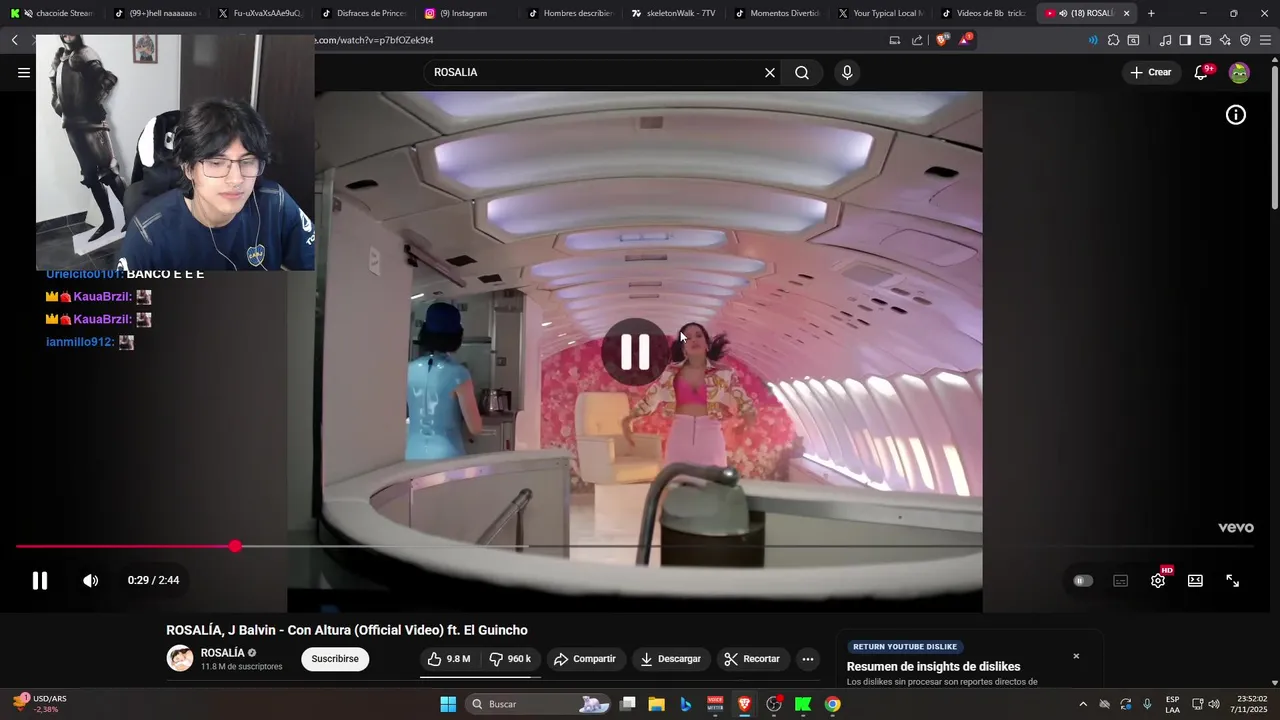Open Google Chrome from the taskbar
Viewport: 1280px width, 720px height.
coord(832,704)
